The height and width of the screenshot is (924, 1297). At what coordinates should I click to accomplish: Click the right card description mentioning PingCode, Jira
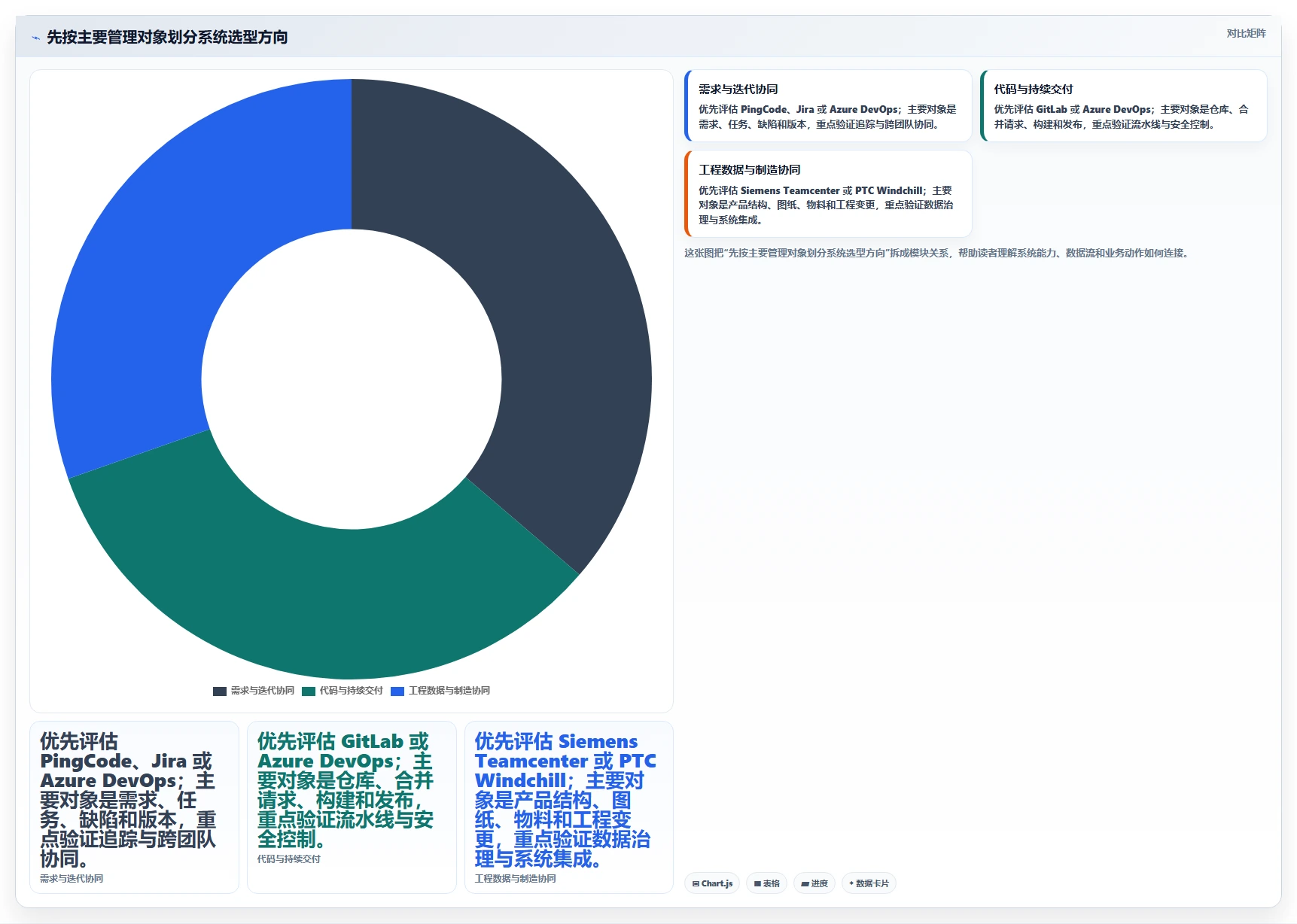coord(827,117)
